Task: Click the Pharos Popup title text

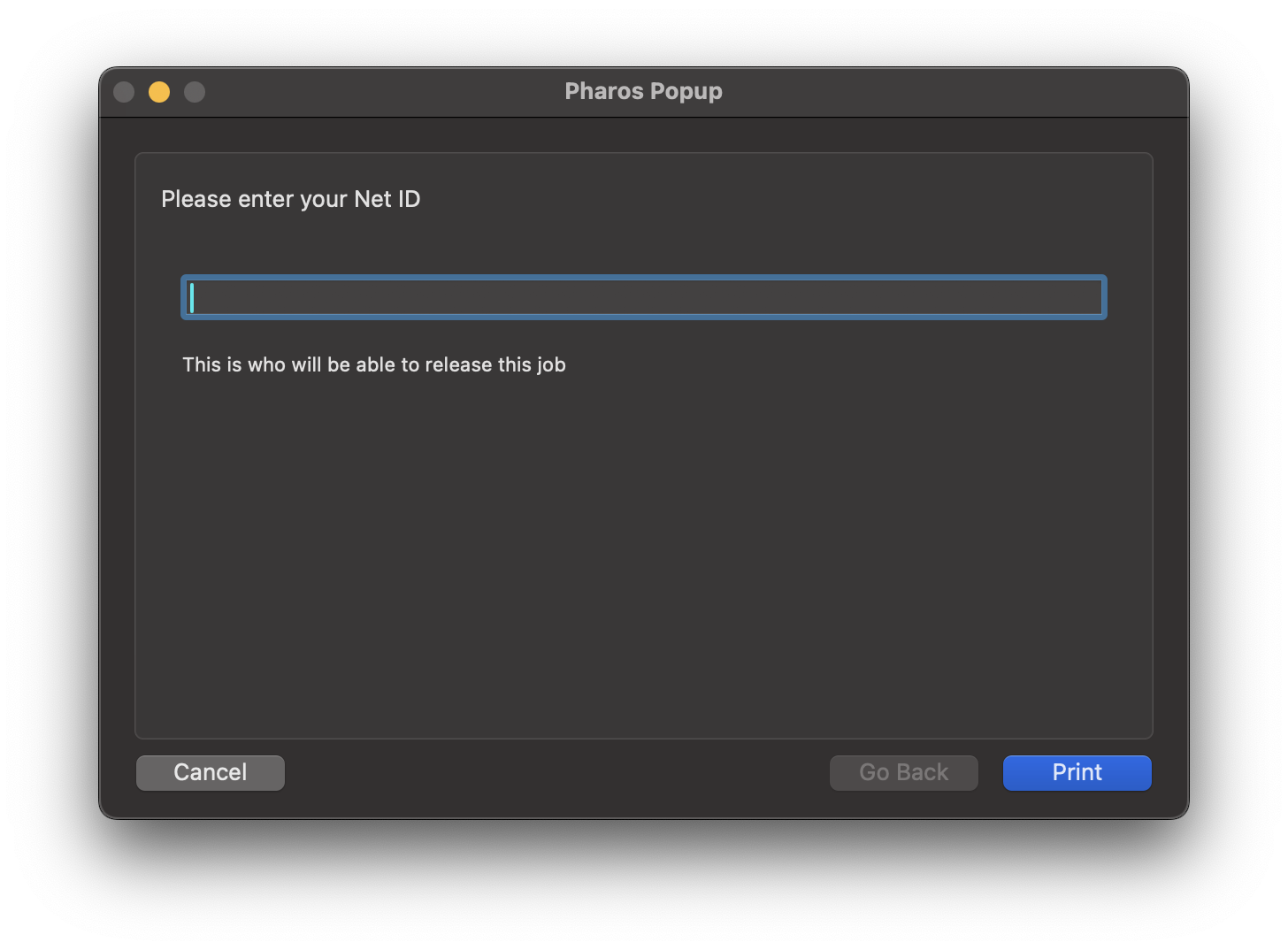Action: coord(643,91)
